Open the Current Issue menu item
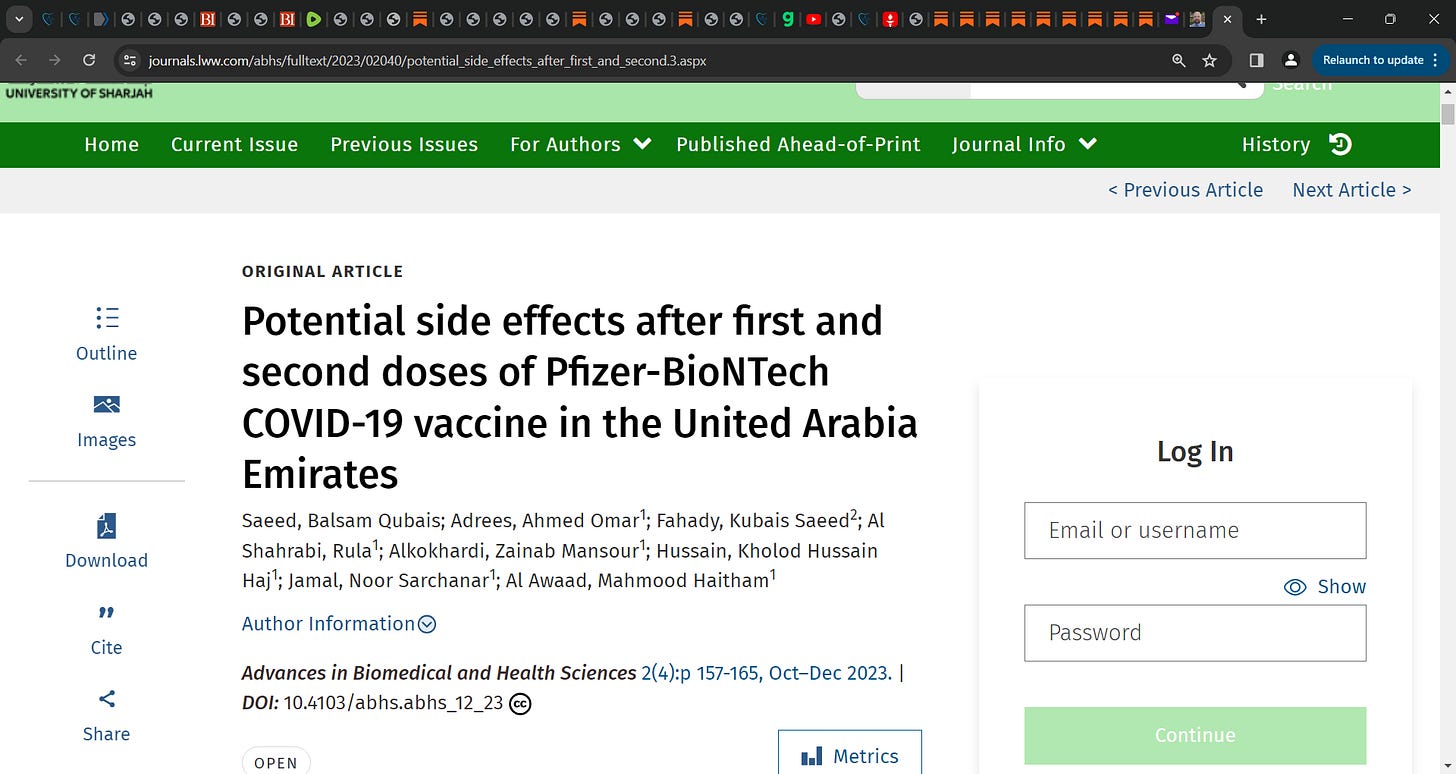This screenshot has height=774, width=1456. (234, 144)
